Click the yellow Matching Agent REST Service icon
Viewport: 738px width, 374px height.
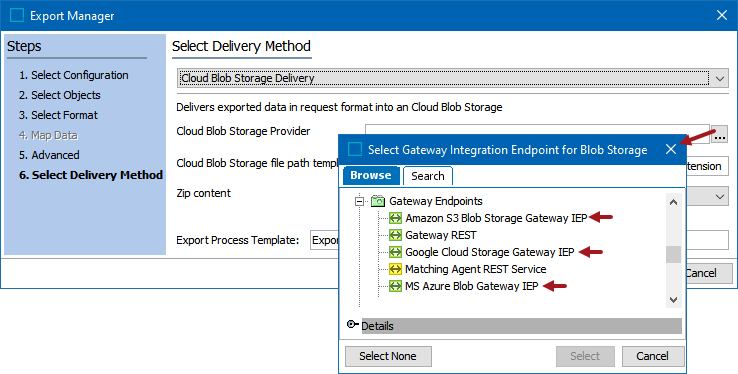point(395,269)
